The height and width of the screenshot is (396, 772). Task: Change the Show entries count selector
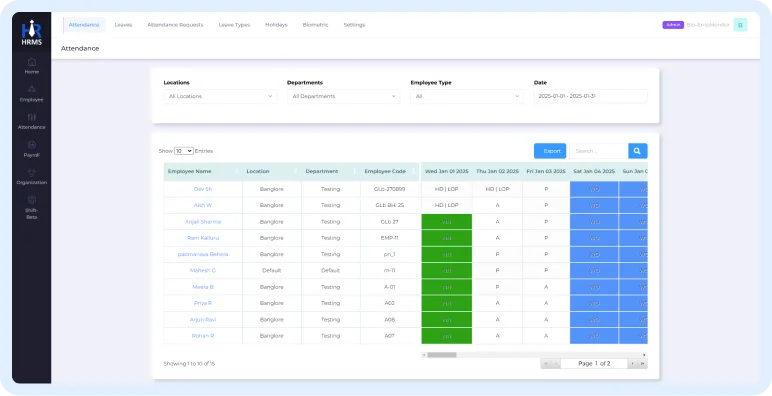184,151
